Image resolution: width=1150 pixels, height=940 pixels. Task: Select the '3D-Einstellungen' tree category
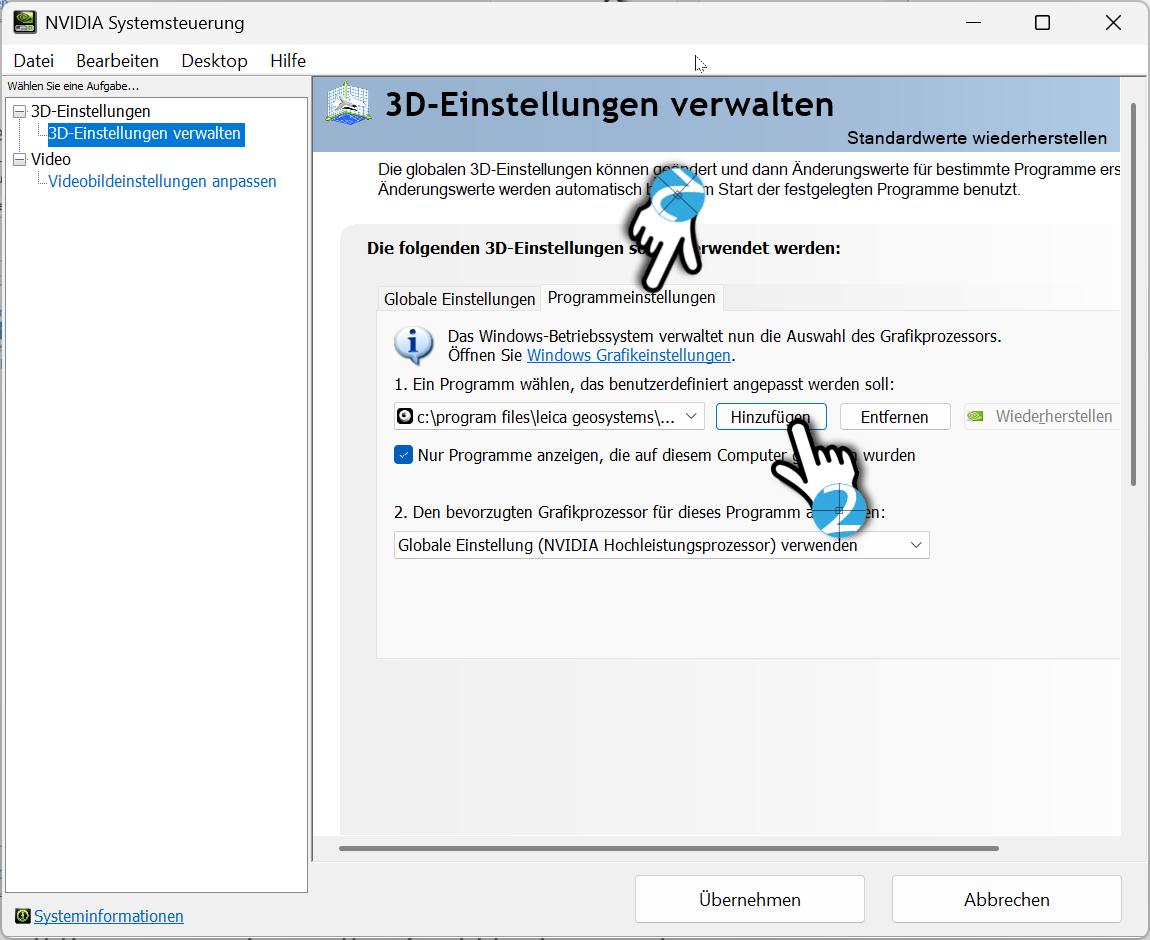point(90,111)
